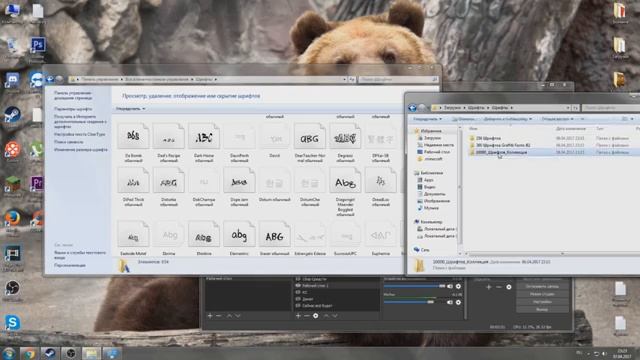
Task: Open the Изображения library
Action: pyautogui.click(x=433, y=201)
